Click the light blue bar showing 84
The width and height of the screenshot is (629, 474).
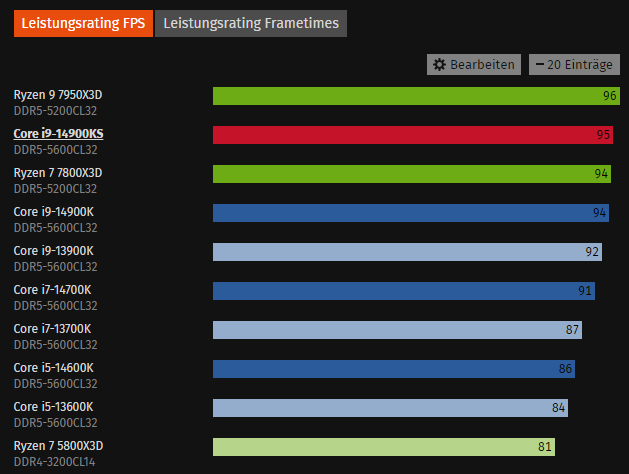[390, 408]
